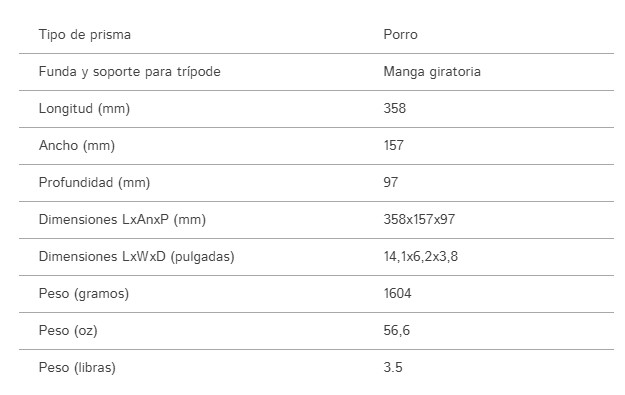
Task: Select 'Dimensiones LxWxD (pulgadas)' label
Action: [136, 257]
